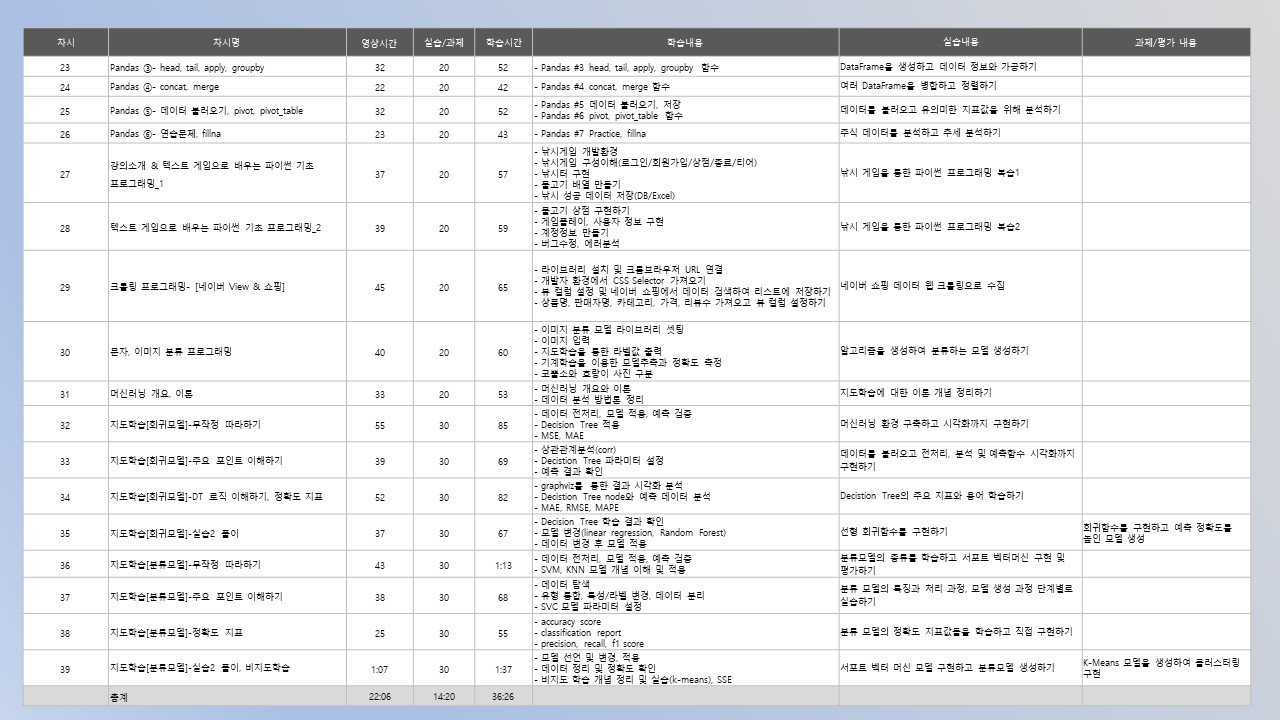1280x720 pixels.
Task: Click the total study time '36:26' cell
Action: 503,696
